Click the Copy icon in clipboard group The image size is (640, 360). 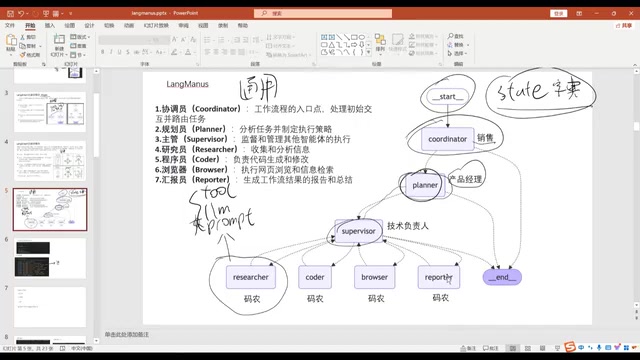pos(23,46)
